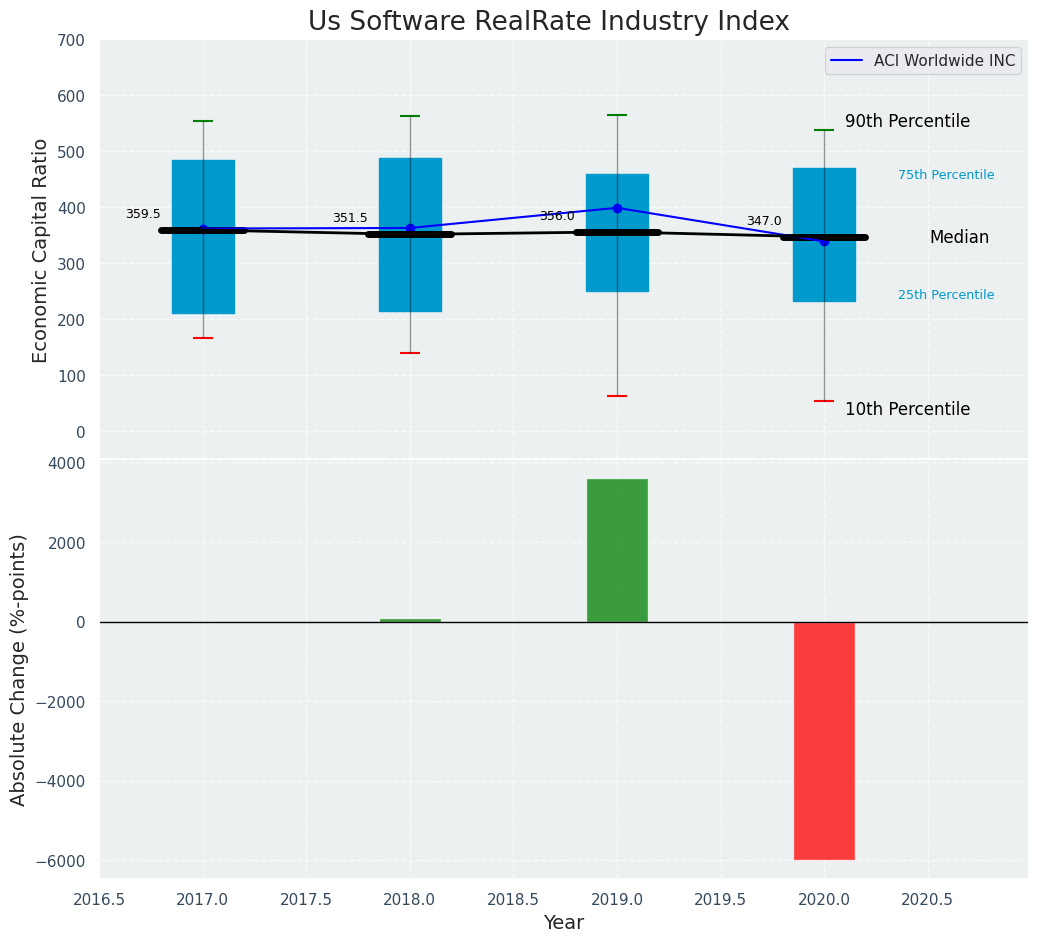Select the 2020 red absolute change bar
The image size is (1039, 942).
click(824, 740)
